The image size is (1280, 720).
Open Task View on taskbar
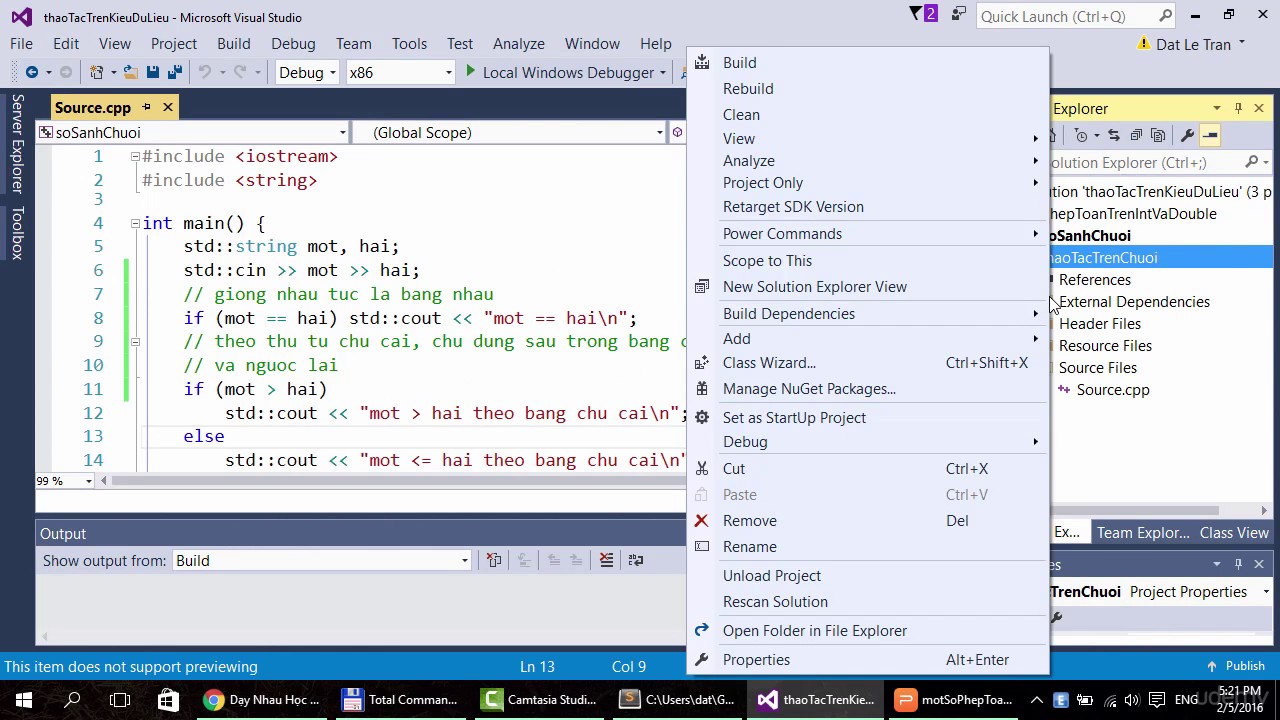(120, 700)
